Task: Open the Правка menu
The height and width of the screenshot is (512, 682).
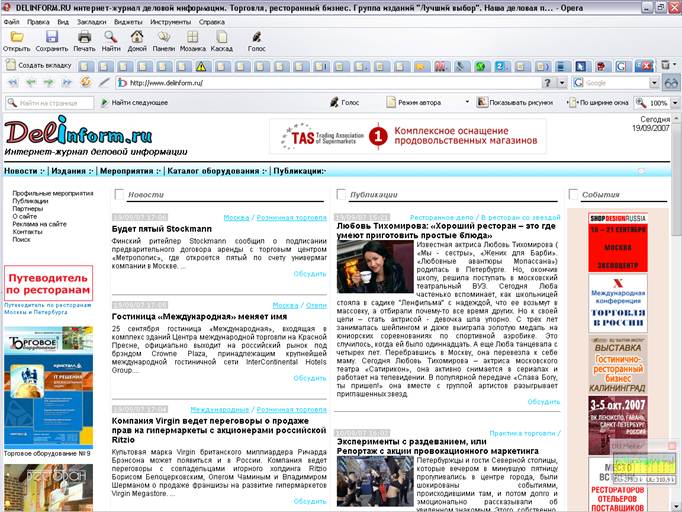Action: coord(38,22)
